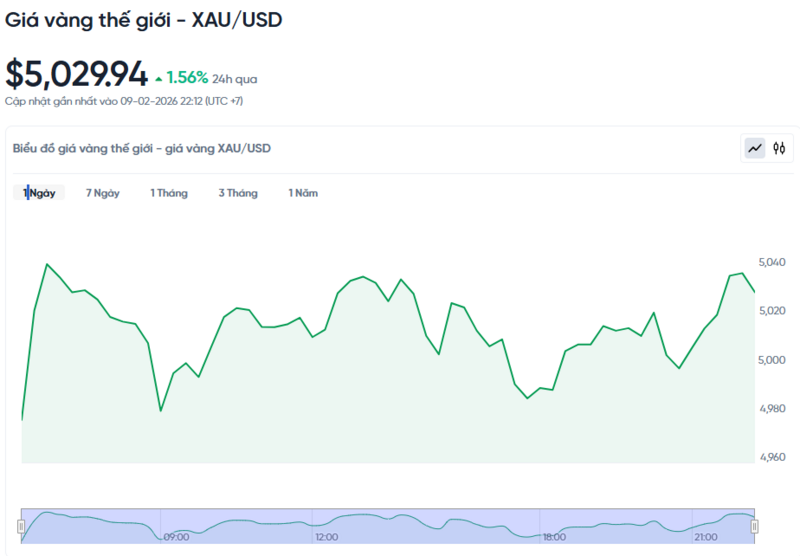
Task: Switch to the candlestick chart icon
Action: (x=779, y=149)
